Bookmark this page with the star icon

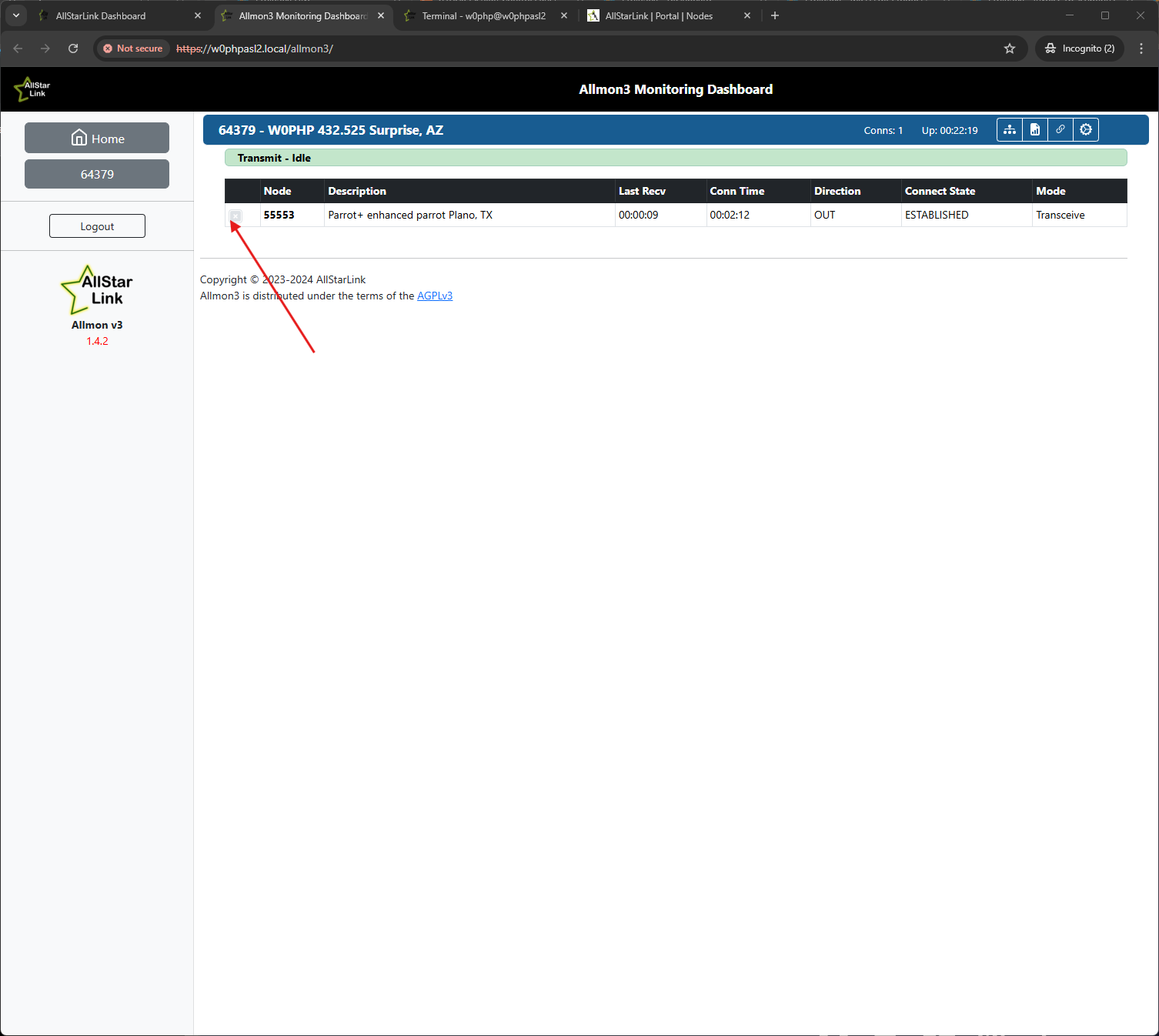(x=1009, y=48)
